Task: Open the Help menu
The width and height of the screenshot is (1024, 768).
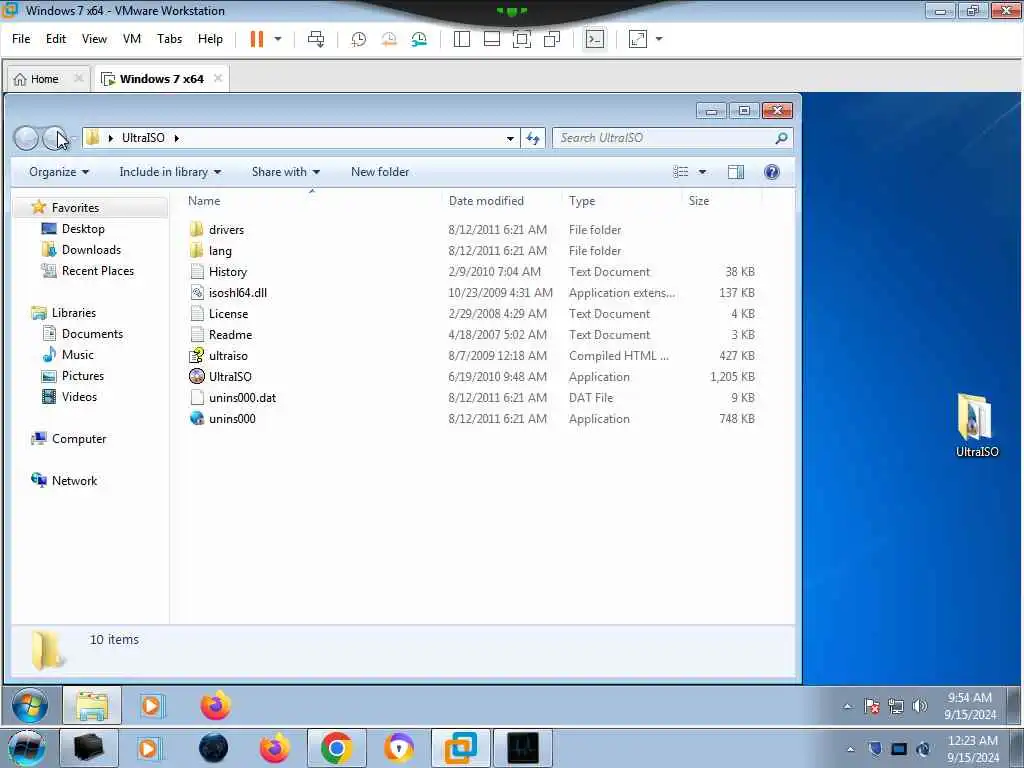Action: (210, 39)
